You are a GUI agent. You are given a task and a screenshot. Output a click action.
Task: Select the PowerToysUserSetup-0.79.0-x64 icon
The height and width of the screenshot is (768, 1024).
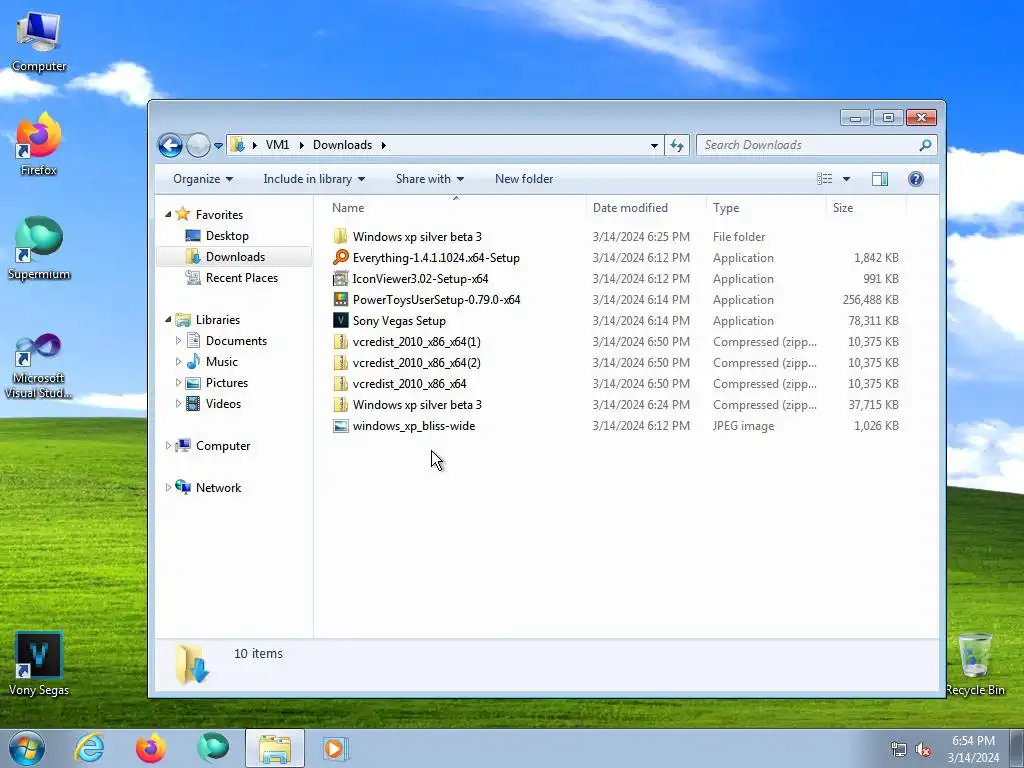pyautogui.click(x=340, y=299)
